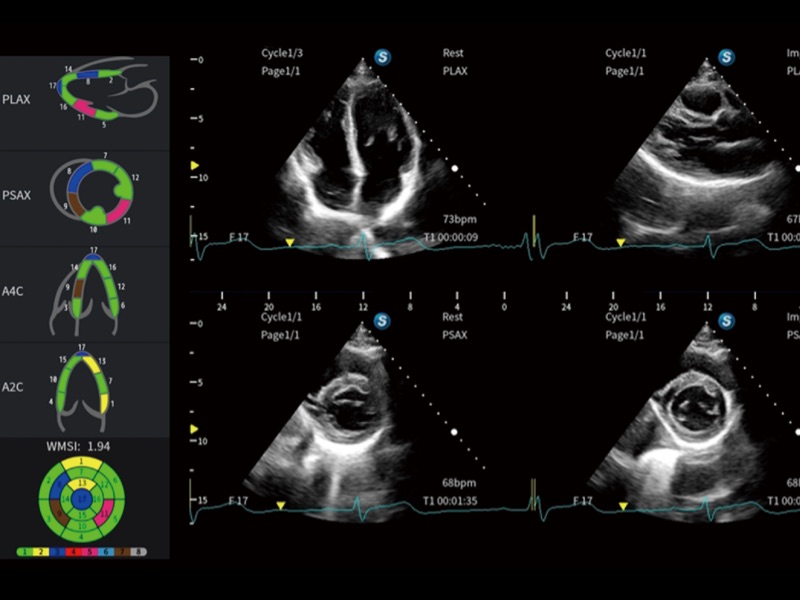
Task: Click the yellow focus marker on top-left depth scale
Action: pyautogui.click(x=195, y=164)
